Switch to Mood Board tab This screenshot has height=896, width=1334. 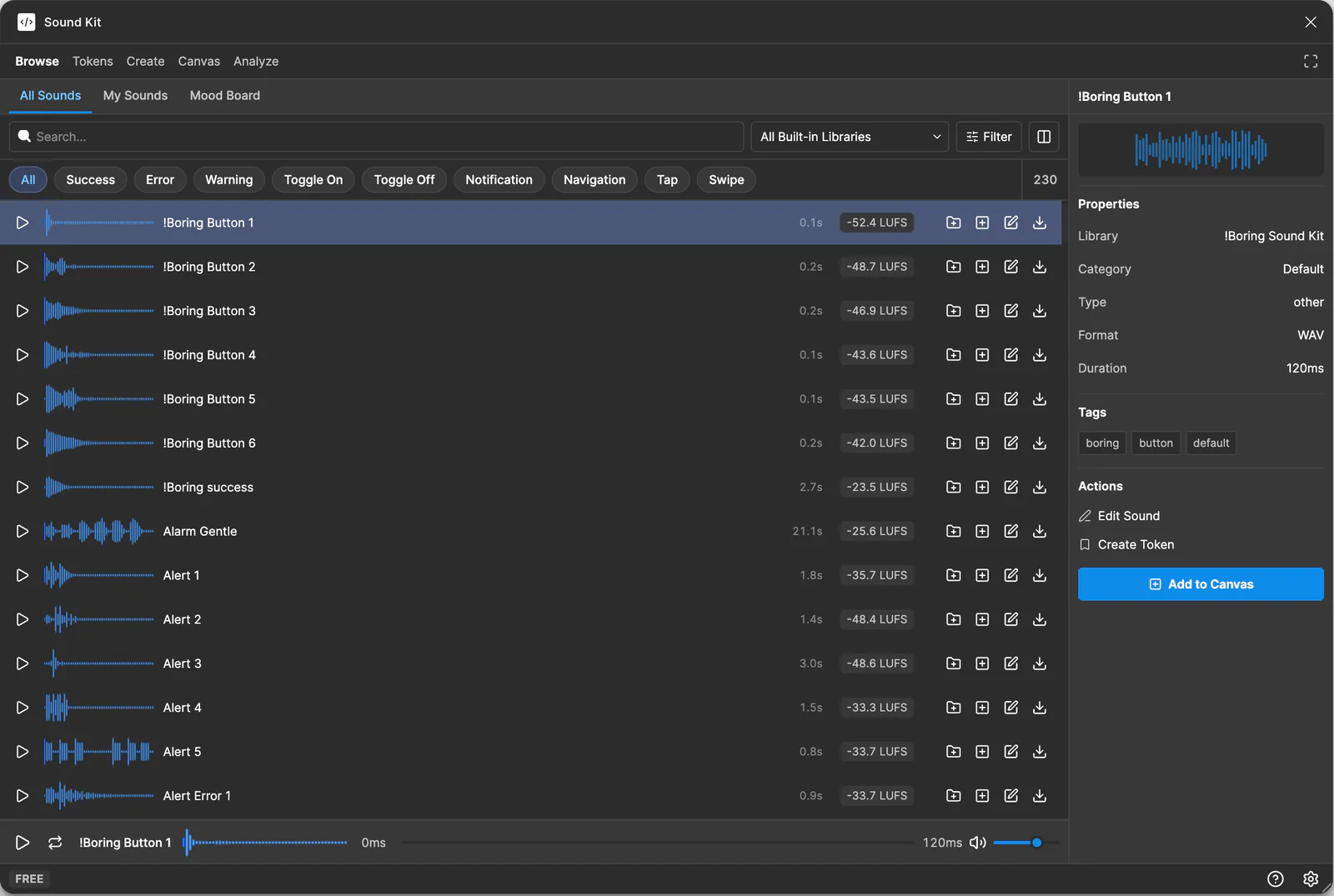coord(225,96)
